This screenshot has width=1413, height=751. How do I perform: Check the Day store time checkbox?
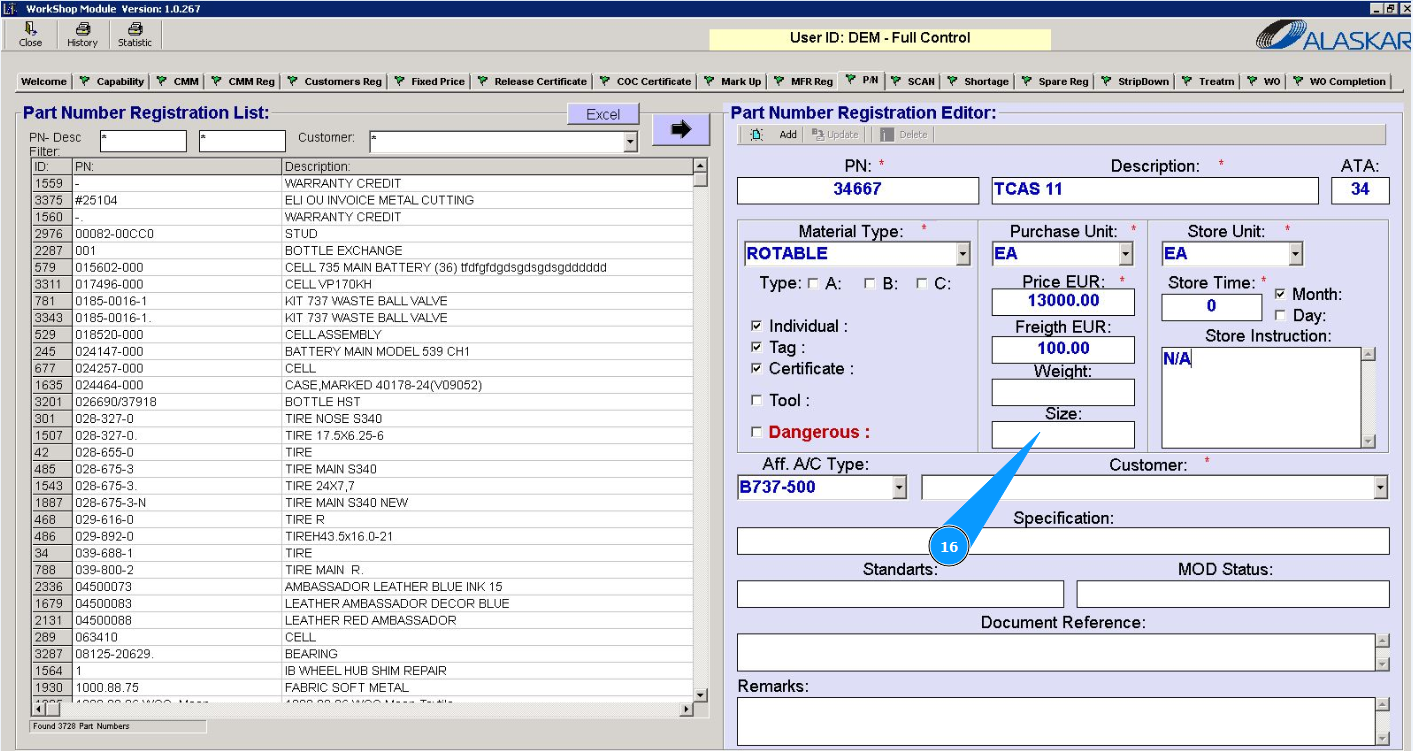click(1280, 316)
